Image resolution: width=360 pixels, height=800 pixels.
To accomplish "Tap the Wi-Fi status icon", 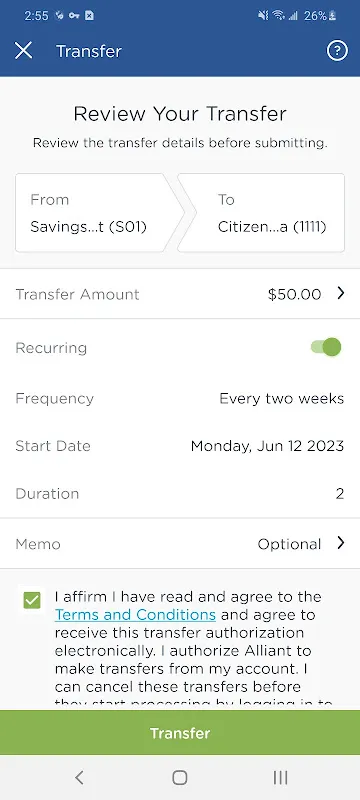I will point(278,16).
